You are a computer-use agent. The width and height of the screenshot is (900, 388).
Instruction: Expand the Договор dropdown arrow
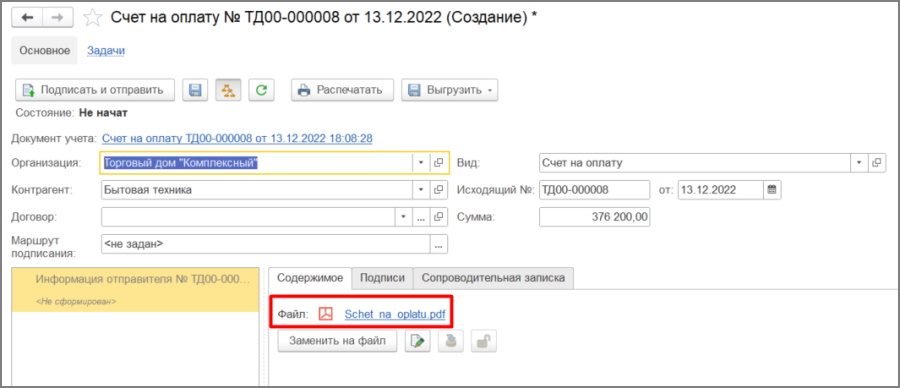[404, 217]
